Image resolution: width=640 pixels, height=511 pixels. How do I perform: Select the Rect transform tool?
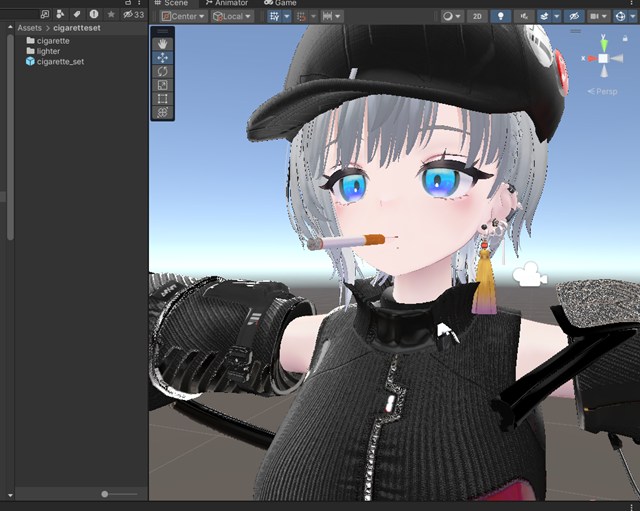163,99
